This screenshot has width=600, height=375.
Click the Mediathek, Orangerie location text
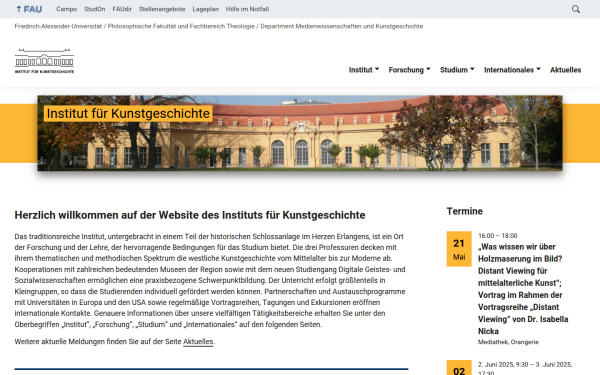[x=508, y=342]
